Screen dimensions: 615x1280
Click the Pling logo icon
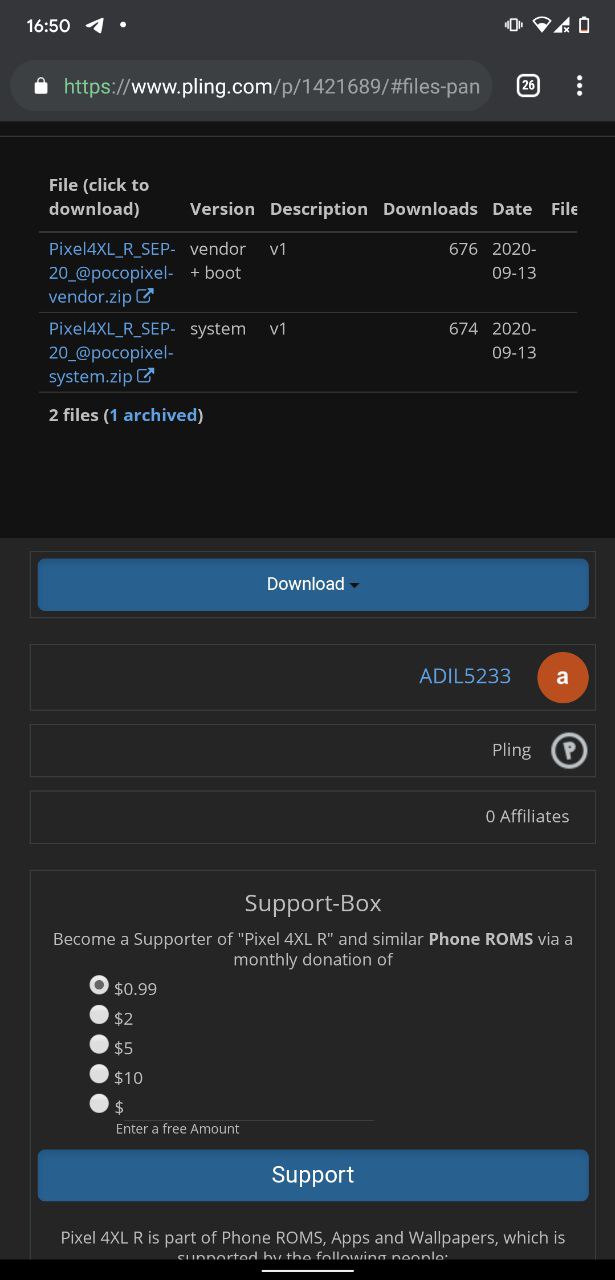pyautogui.click(x=569, y=750)
